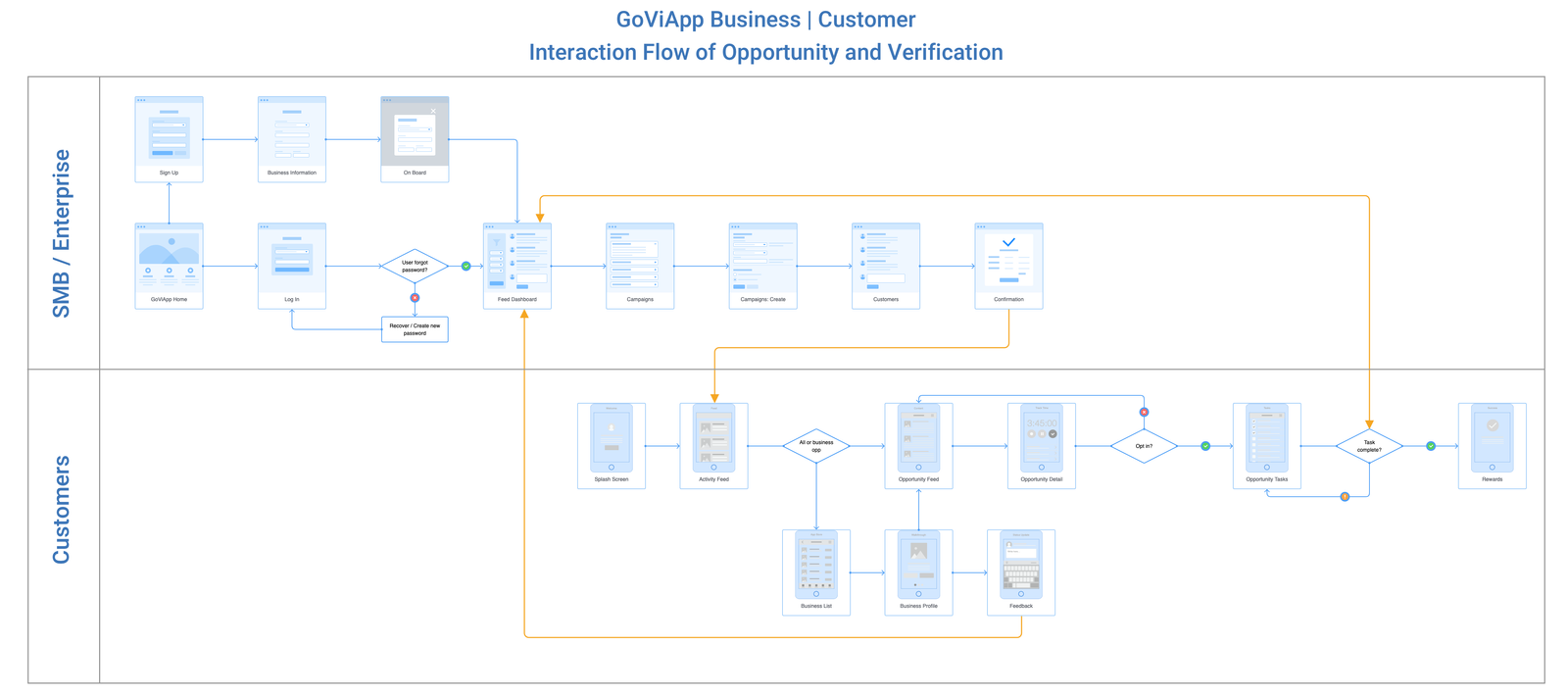1568x695 pixels.
Task: Select the Customers wireframe card
Action: tap(886, 266)
